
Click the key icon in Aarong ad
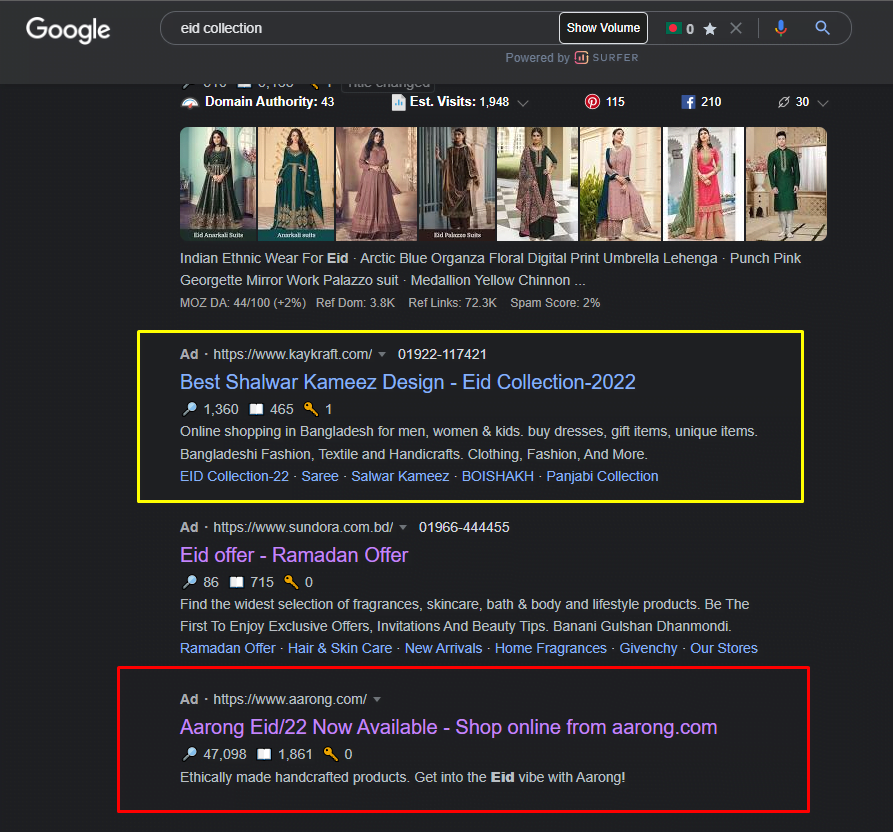tap(331, 754)
